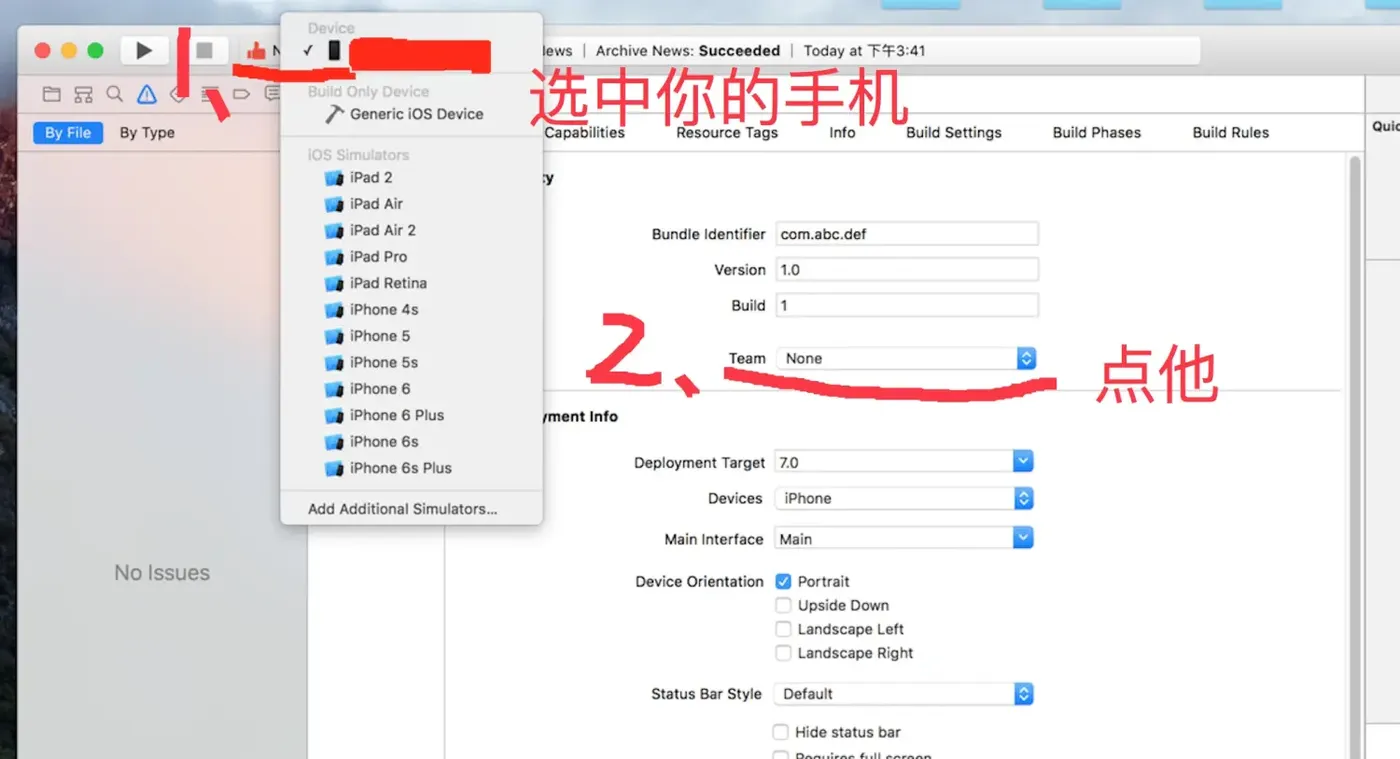Choose the checked physical device entry
The width and height of the screenshot is (1400, 759).
coord(411,51)
